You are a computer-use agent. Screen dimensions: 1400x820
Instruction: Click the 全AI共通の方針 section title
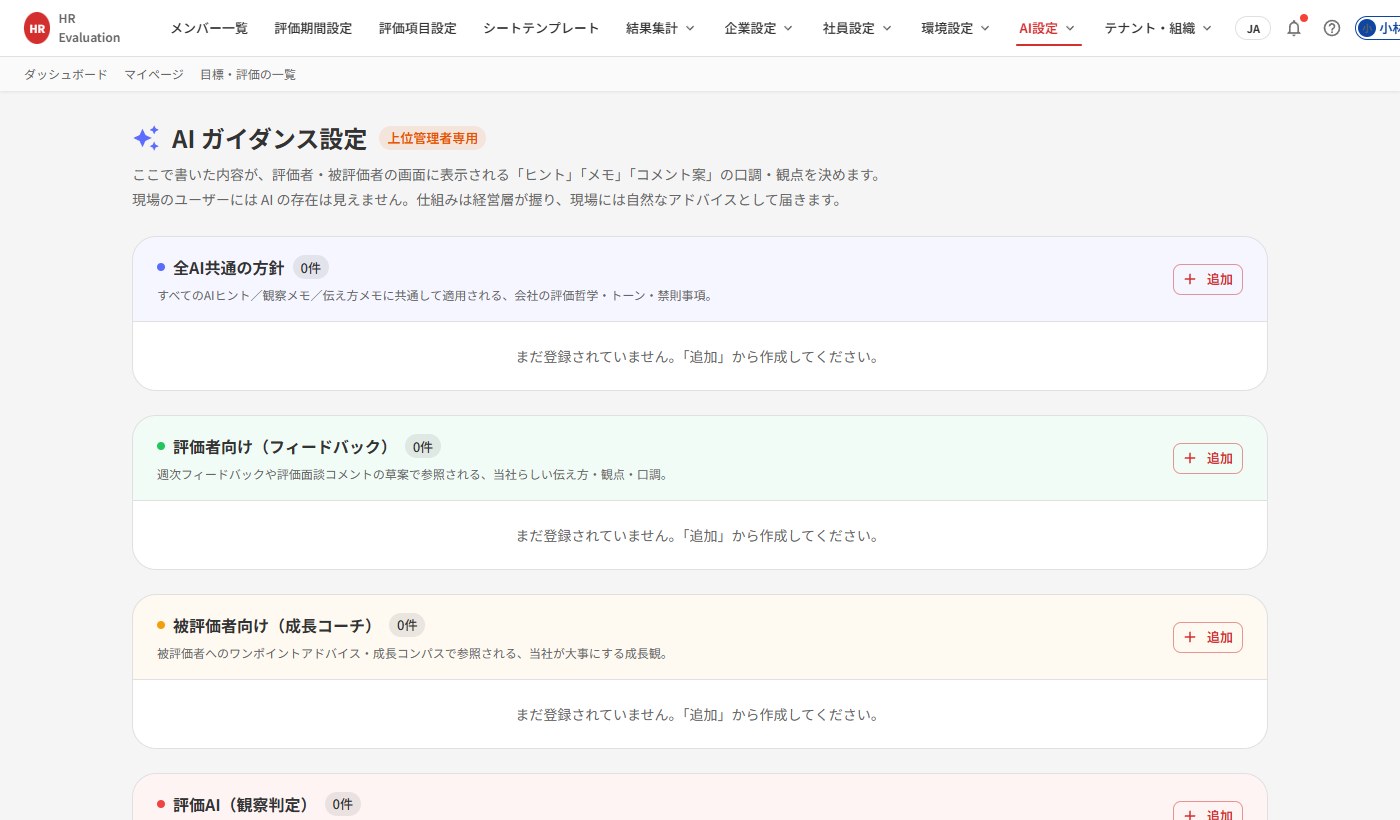tap(229, 268)
